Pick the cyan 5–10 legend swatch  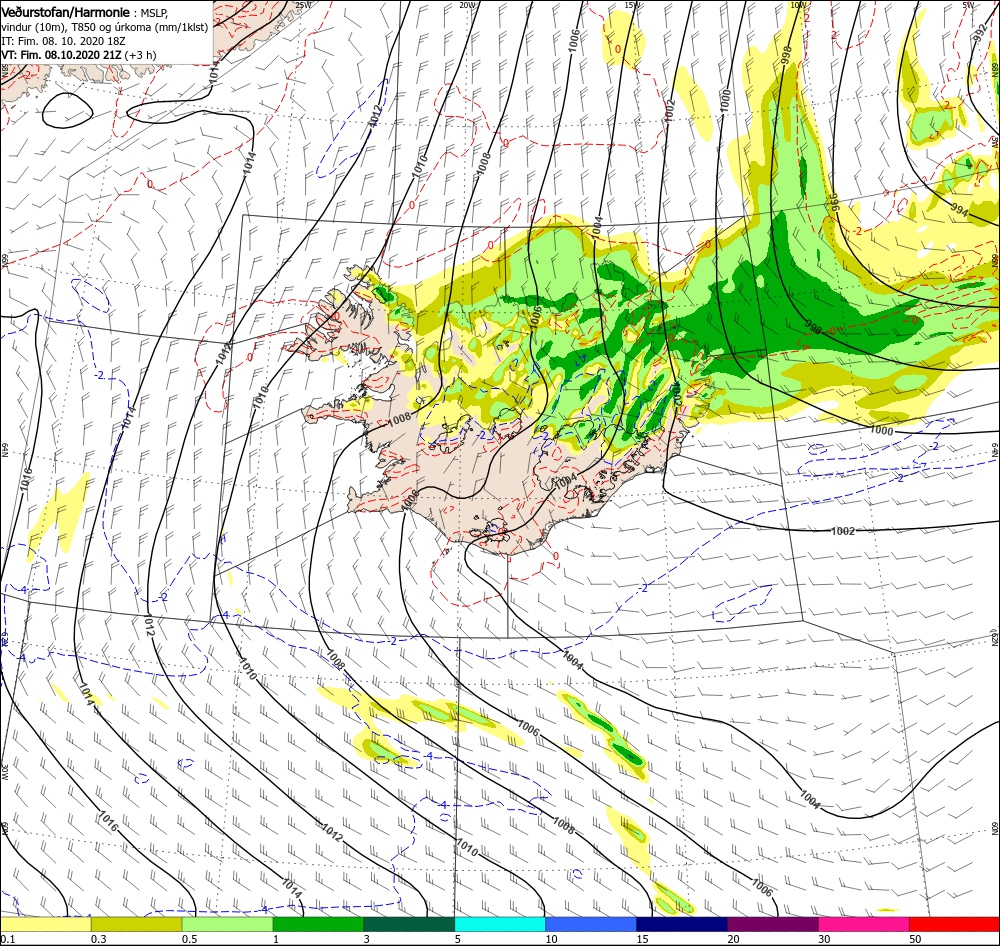[x=500, y=924]
